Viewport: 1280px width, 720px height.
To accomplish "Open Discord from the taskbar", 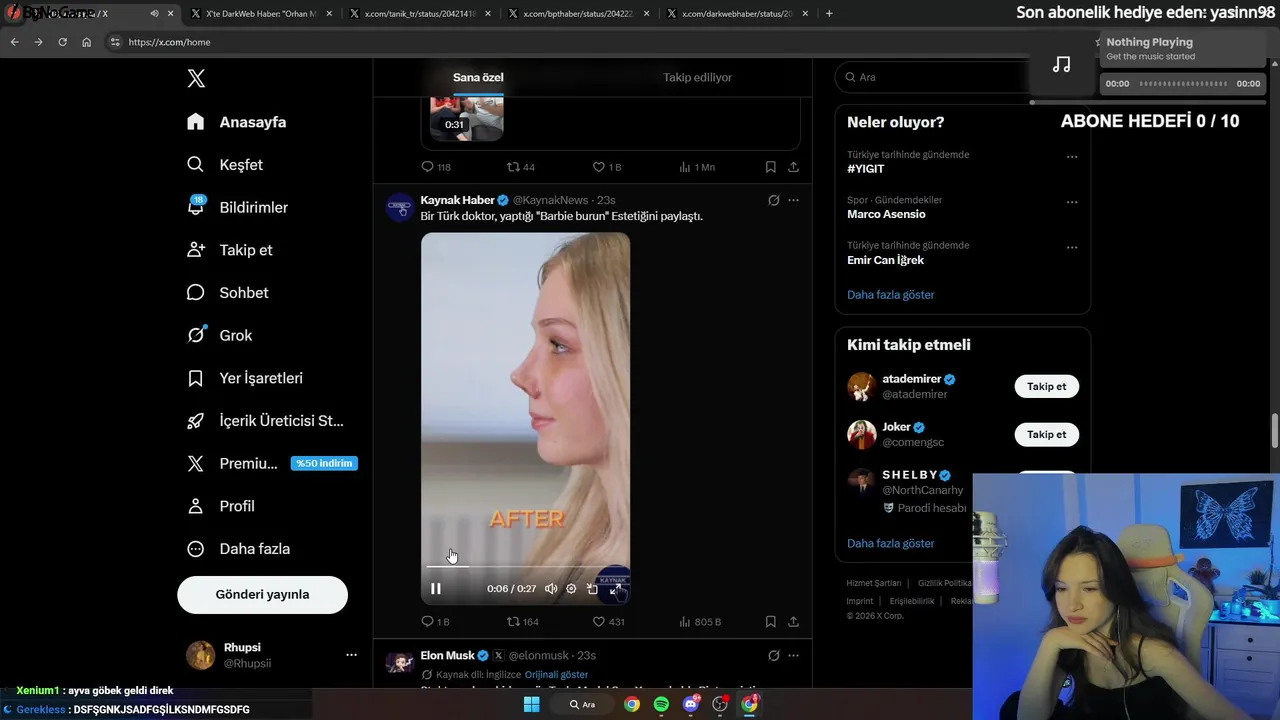I will (691, 704).
